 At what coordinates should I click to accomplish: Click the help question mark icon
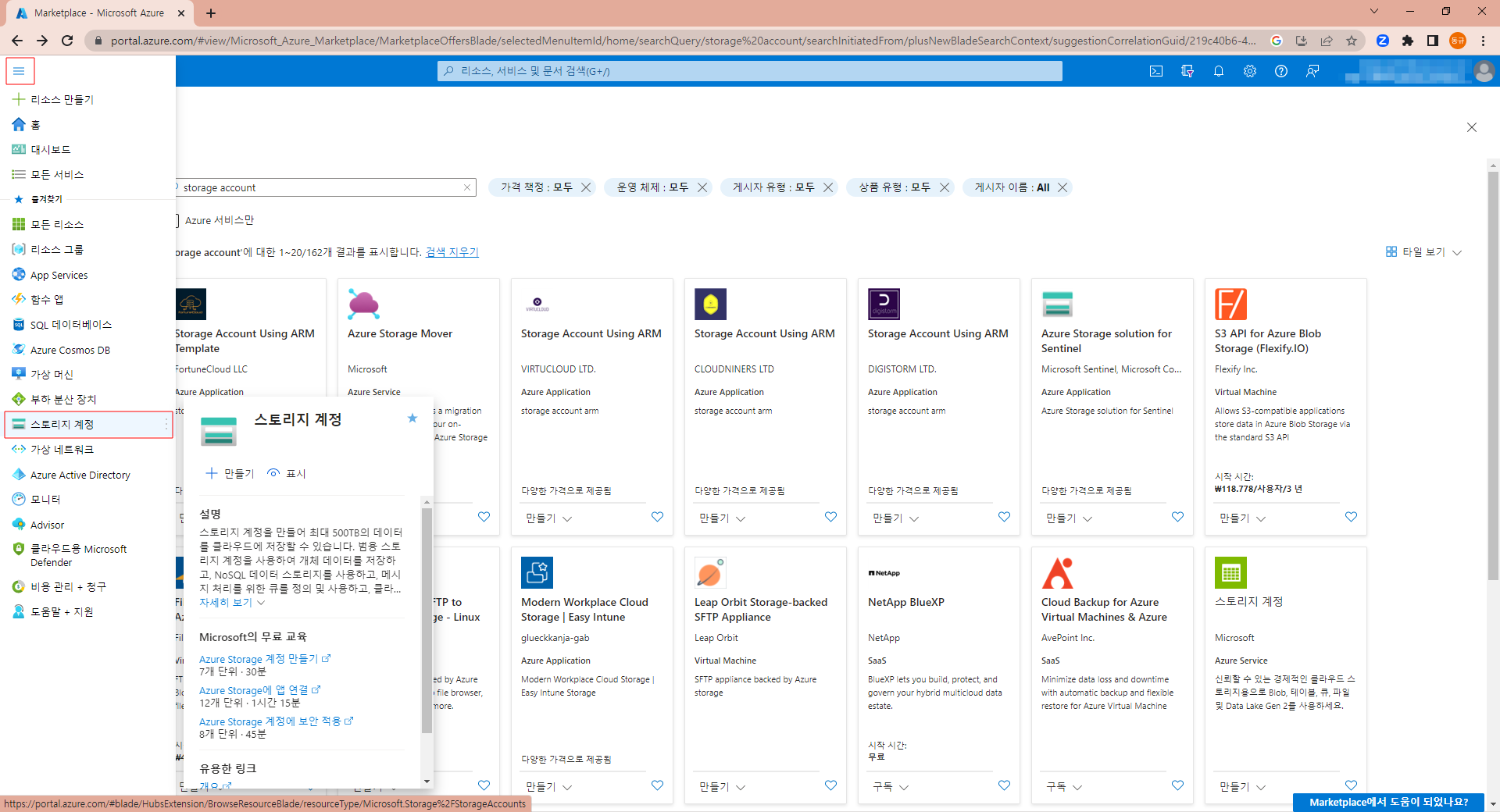1281,71
